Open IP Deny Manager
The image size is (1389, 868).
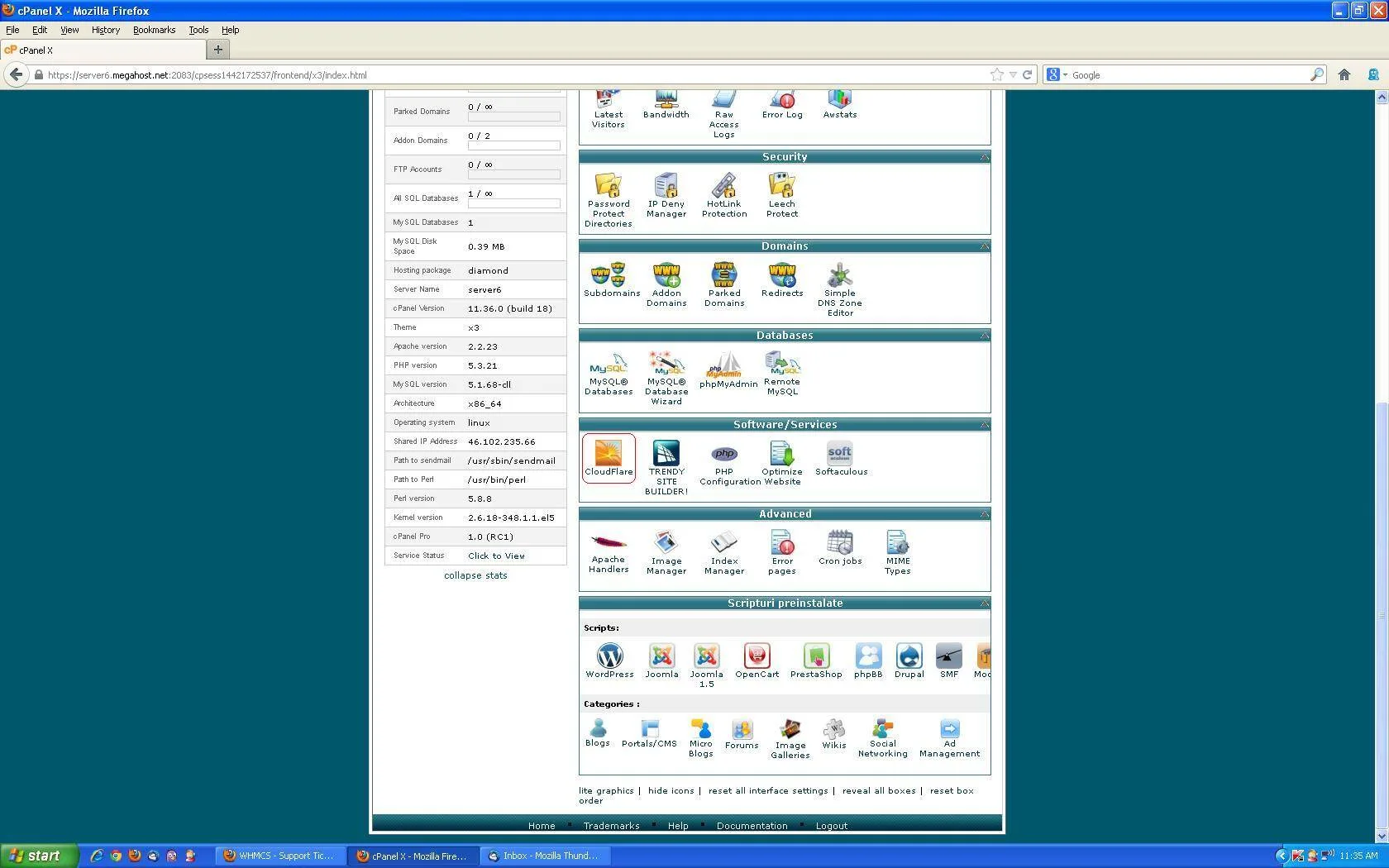click(x=666, y=195)
